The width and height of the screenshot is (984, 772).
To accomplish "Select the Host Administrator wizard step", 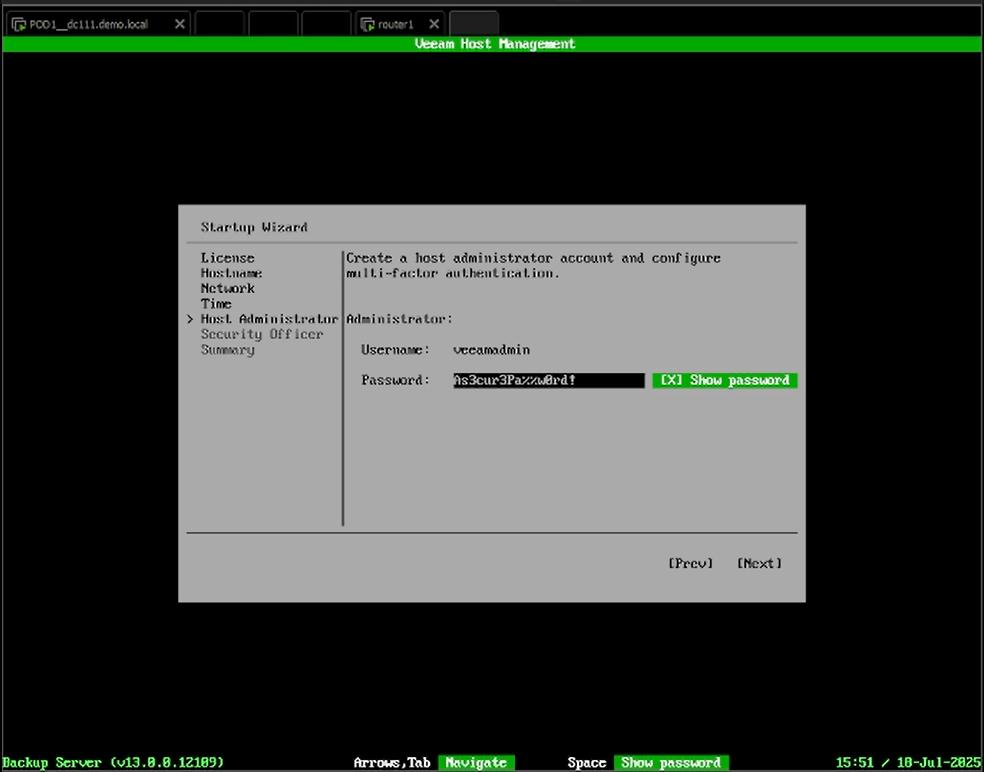I will pyautogui.click(x=268, y=319).
